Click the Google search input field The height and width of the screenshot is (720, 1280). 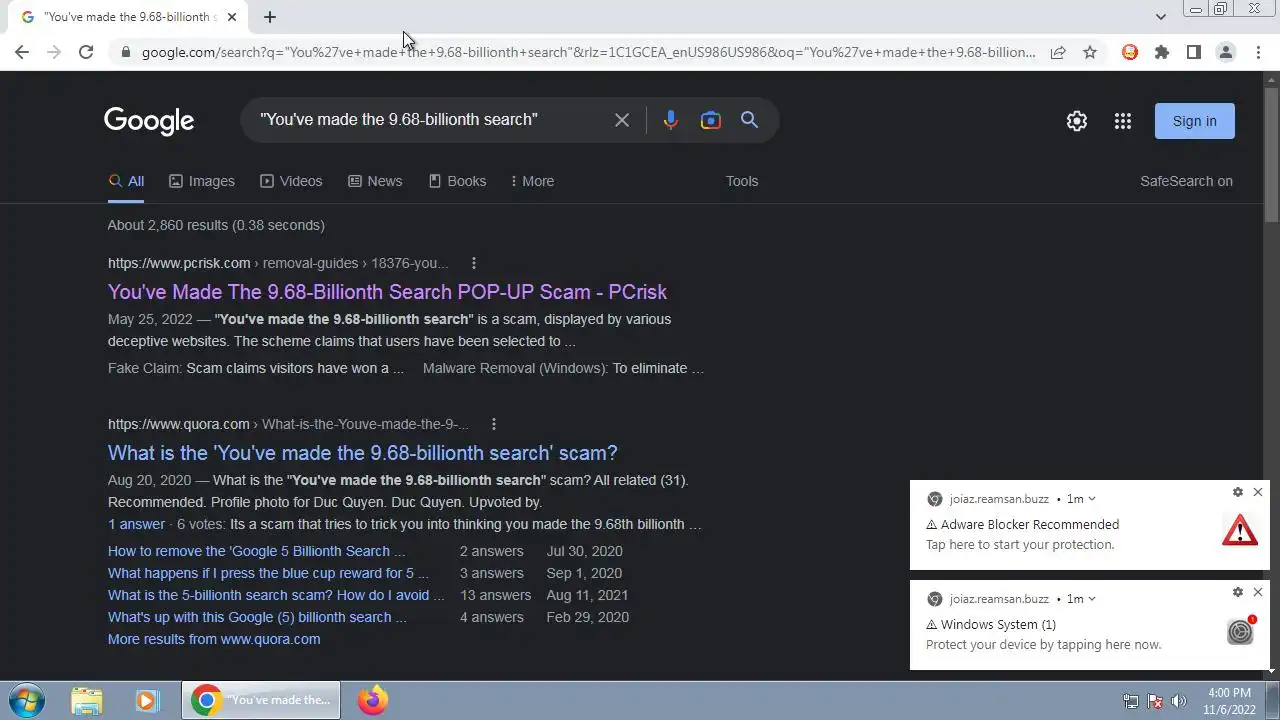click(430, 120)
